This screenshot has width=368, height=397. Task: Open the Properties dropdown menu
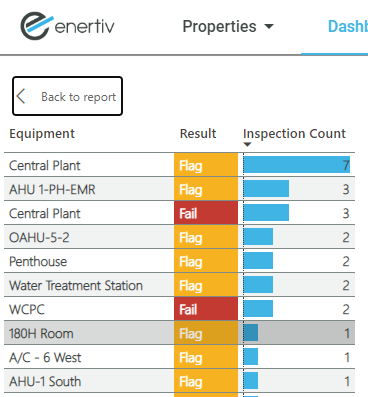228,27
